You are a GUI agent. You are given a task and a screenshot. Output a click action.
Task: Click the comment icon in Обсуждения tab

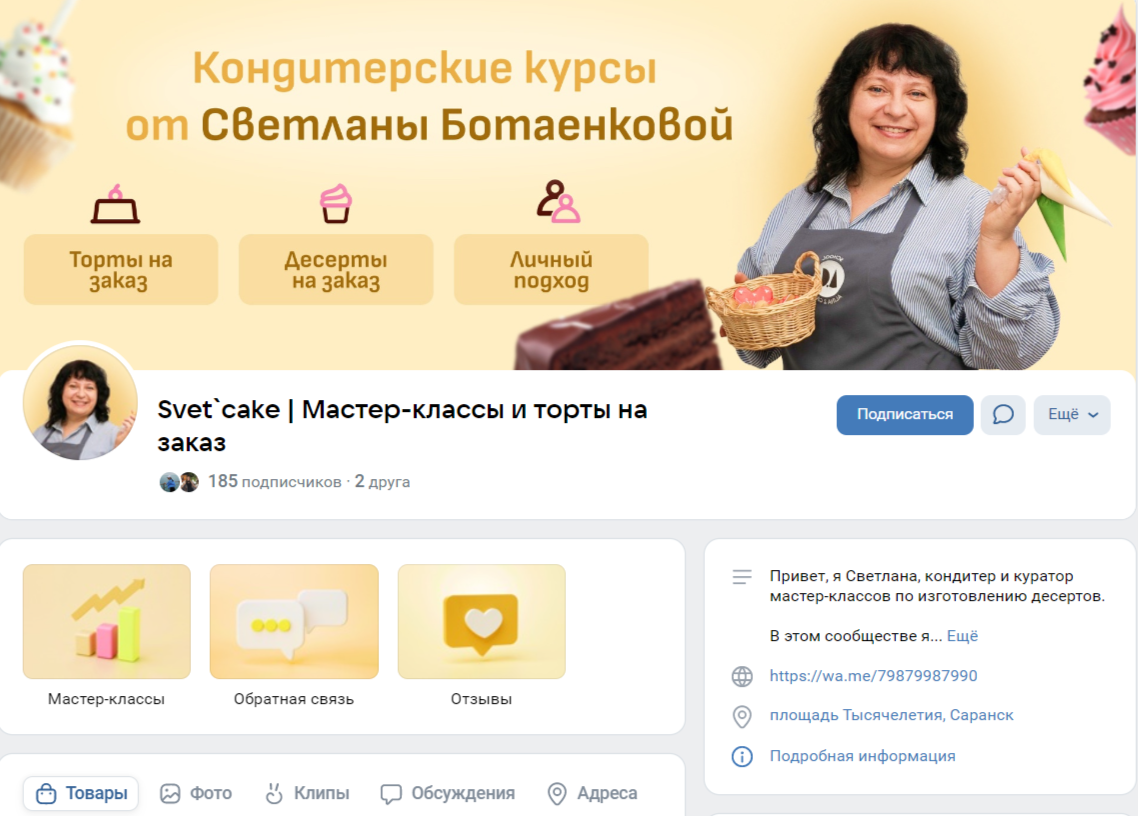click(390, 793)
